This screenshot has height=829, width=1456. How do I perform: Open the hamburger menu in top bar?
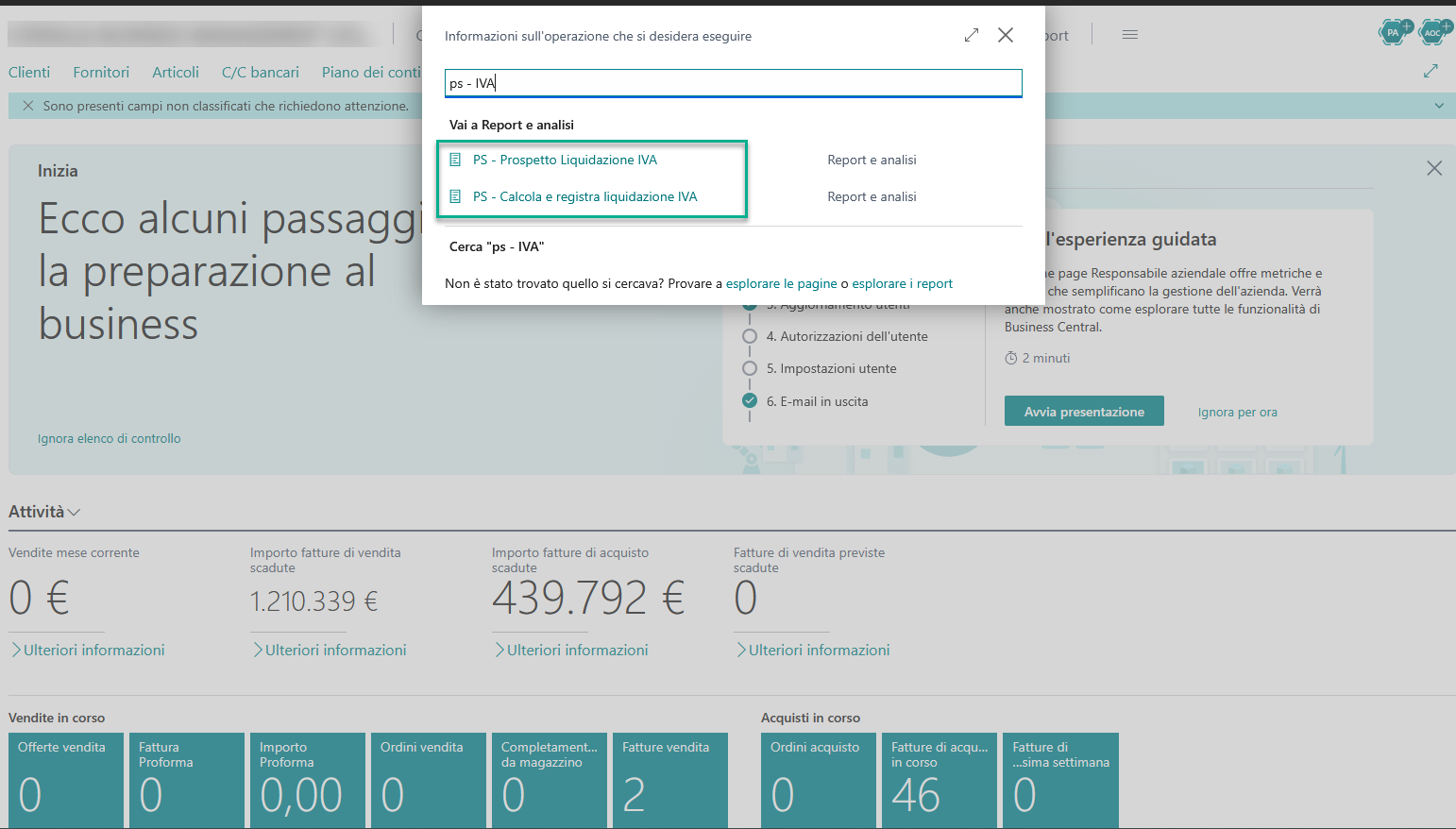tap(1130, 35)
